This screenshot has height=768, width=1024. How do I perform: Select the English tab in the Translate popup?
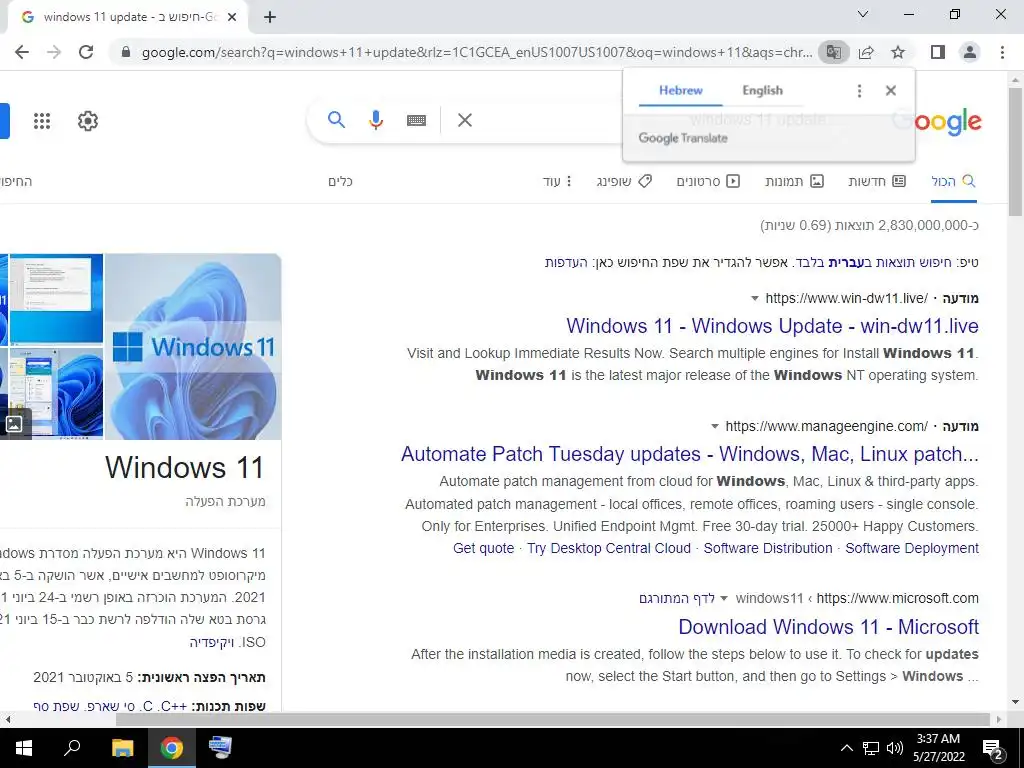tap(762, 91)
